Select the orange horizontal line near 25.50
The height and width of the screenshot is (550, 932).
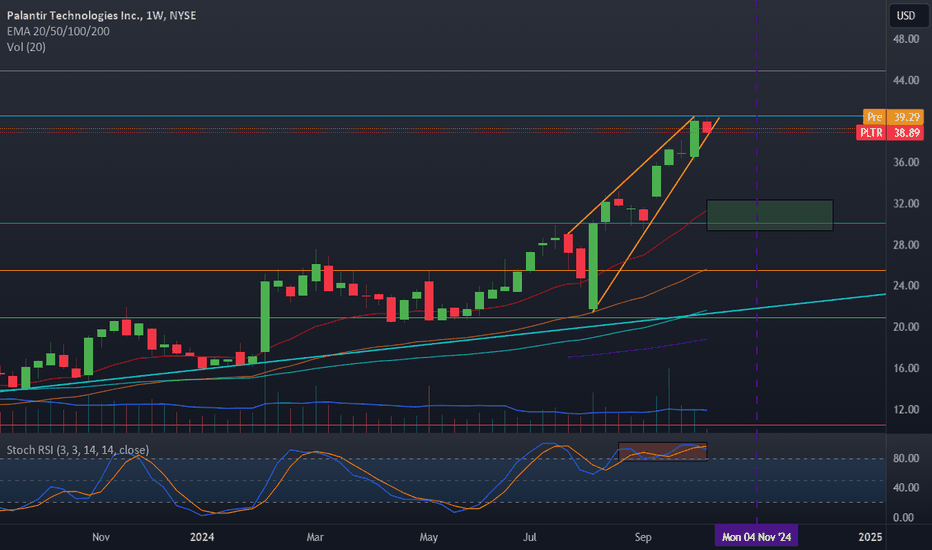point(443,271)
